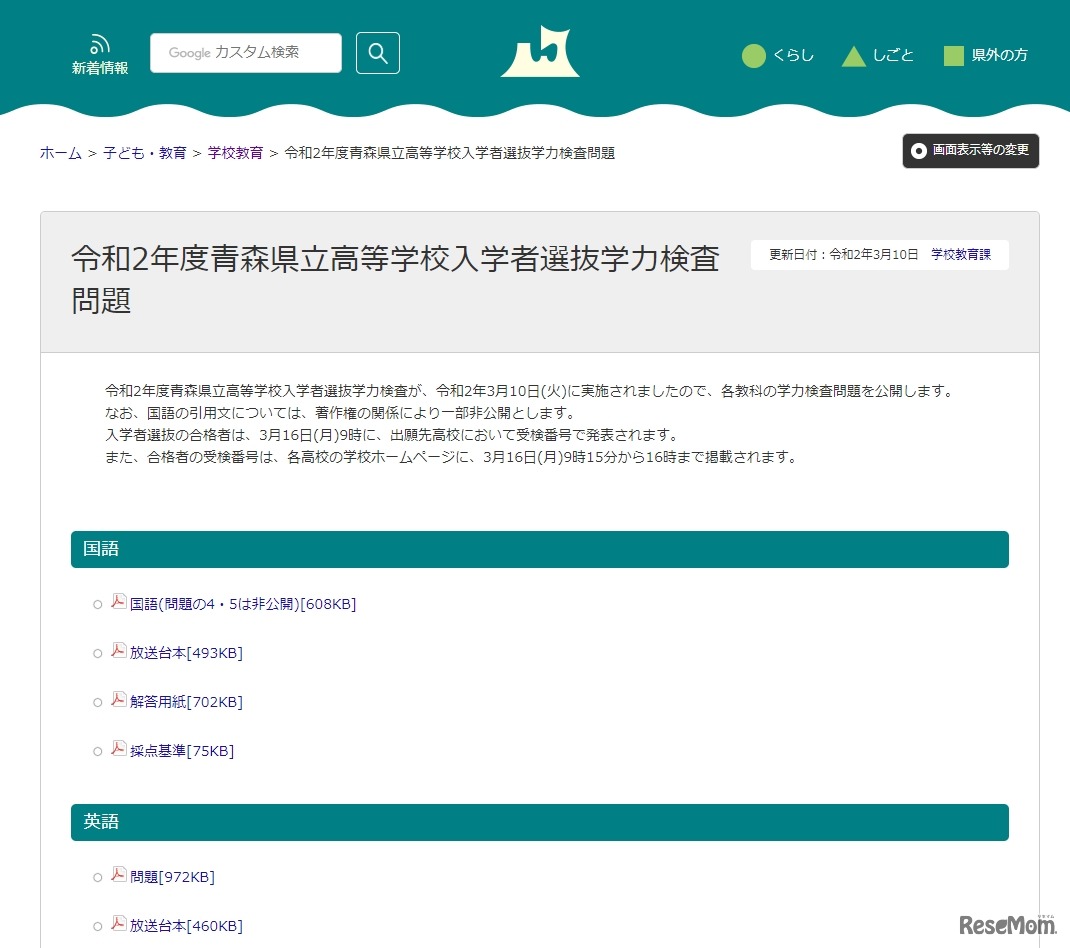Open 学校教育 from the breadcrumb navigation
The height and width of the screenshot is (948, 1070).
235,153
